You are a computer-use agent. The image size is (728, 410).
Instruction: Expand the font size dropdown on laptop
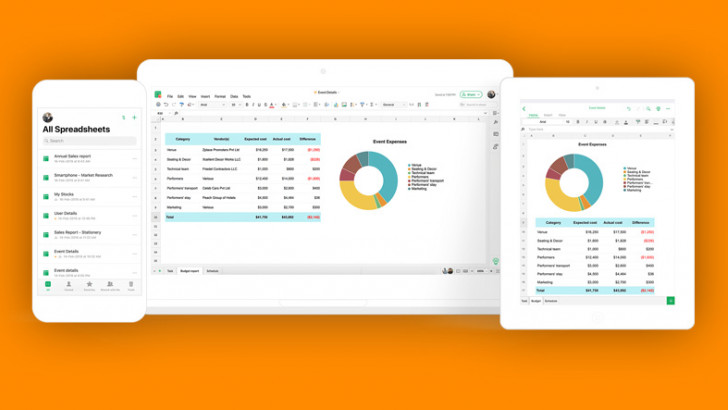(x=236, y=105)
